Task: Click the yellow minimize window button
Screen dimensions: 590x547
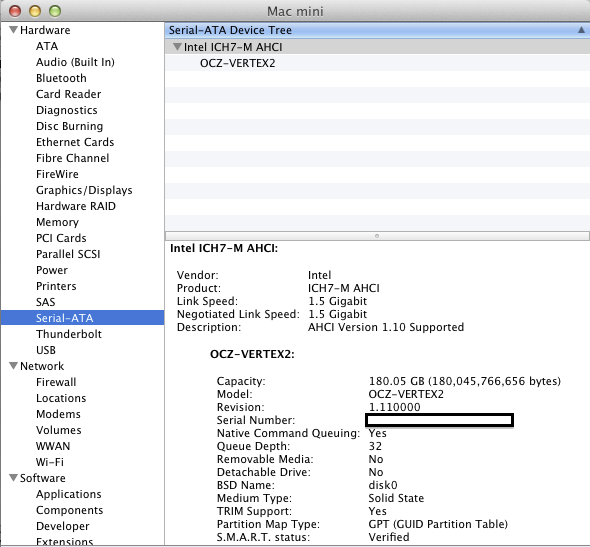Action: tap(35, 11)
